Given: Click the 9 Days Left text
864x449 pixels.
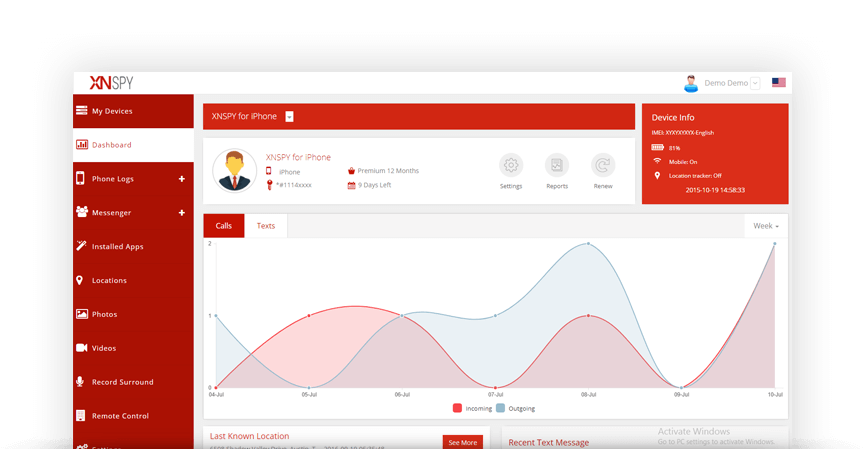Looking at the screenshot, I should click(375, 185).
